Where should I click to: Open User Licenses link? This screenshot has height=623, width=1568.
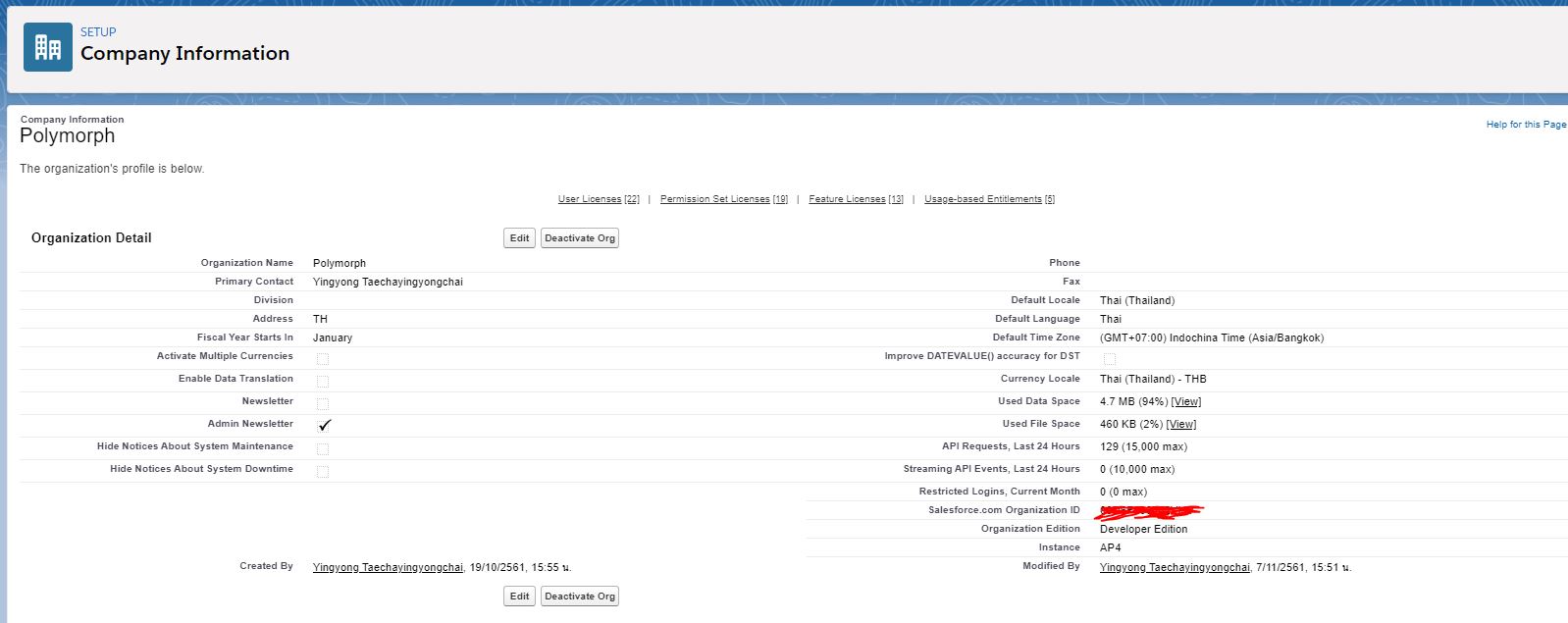[599, 199]
